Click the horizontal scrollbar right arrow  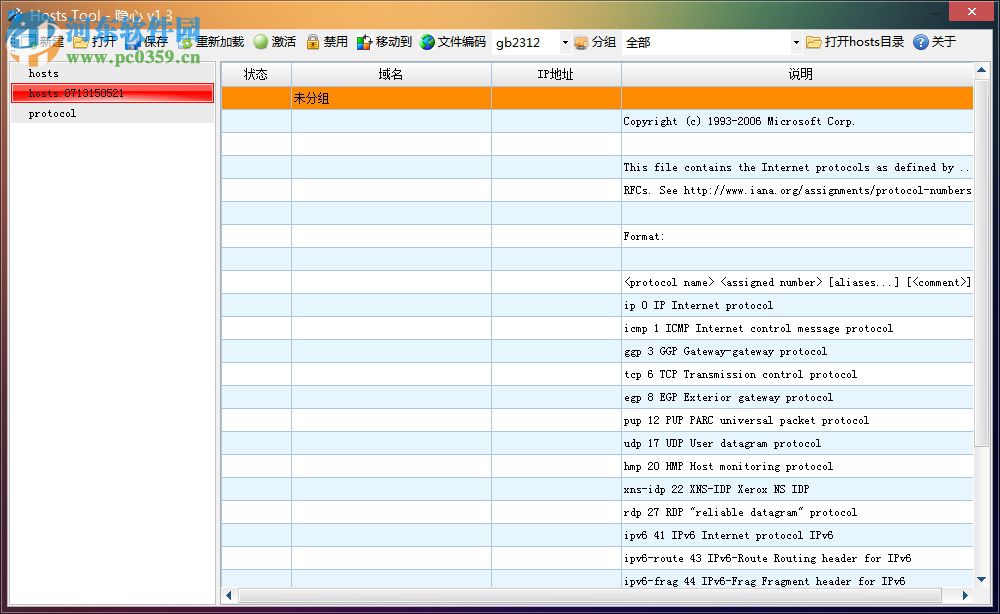coord(965,596)
